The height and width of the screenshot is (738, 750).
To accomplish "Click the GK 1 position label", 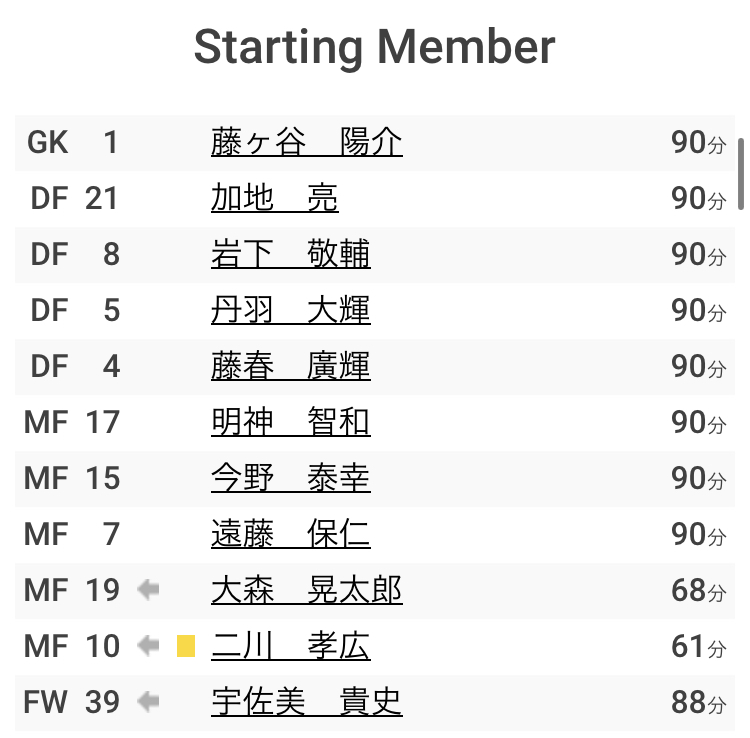I will click(x=72, y=142).
